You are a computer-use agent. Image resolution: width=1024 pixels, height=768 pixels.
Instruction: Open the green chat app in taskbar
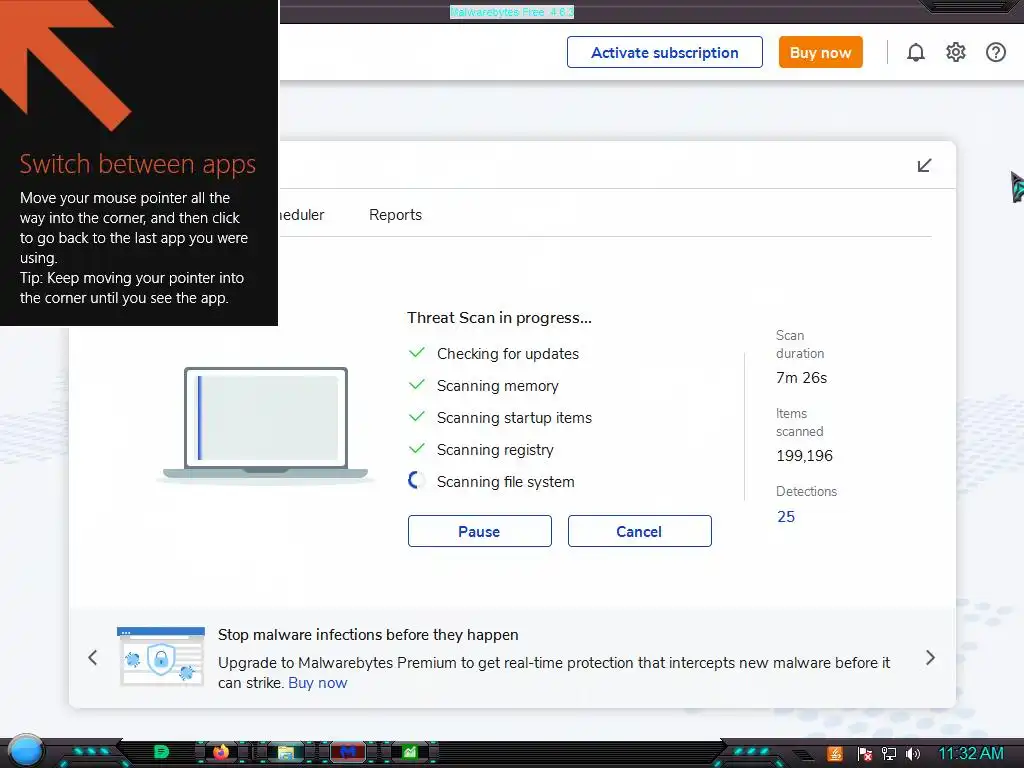point(161,752)
